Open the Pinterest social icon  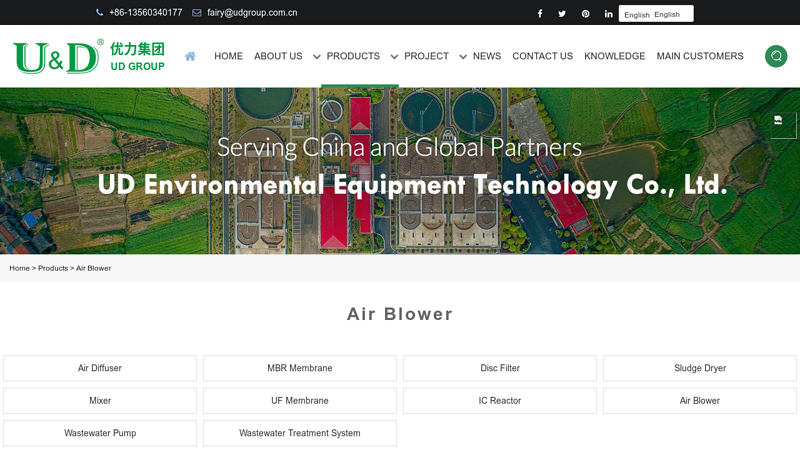[586, 14]
